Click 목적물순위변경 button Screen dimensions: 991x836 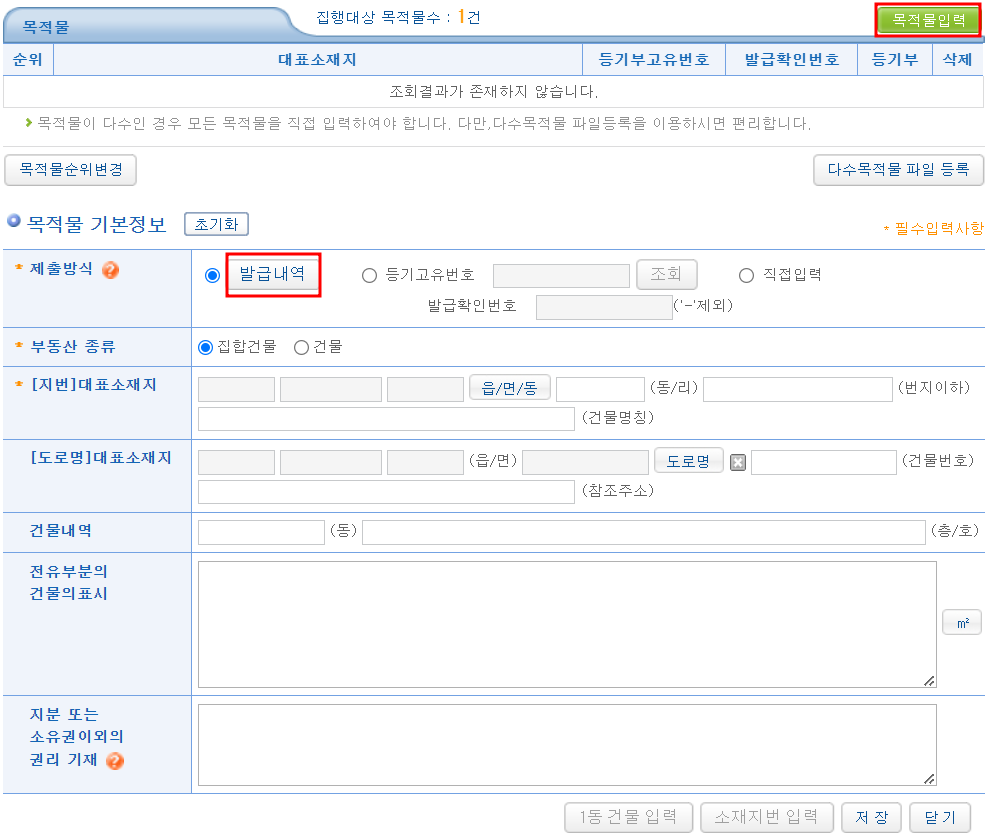[x=70, y=170]
